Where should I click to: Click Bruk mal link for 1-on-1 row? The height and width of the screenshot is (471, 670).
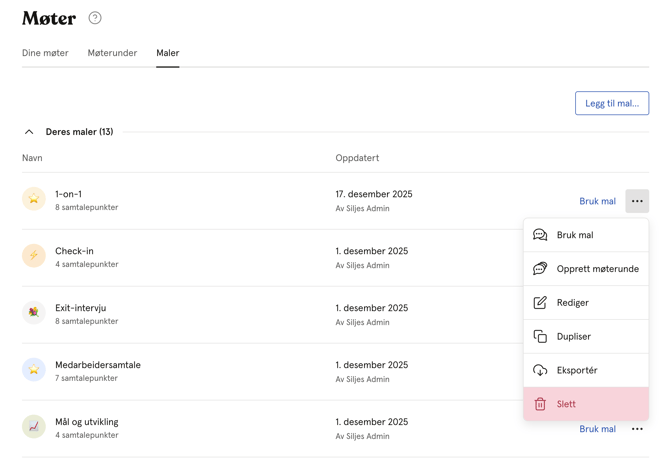click(597, 201)
